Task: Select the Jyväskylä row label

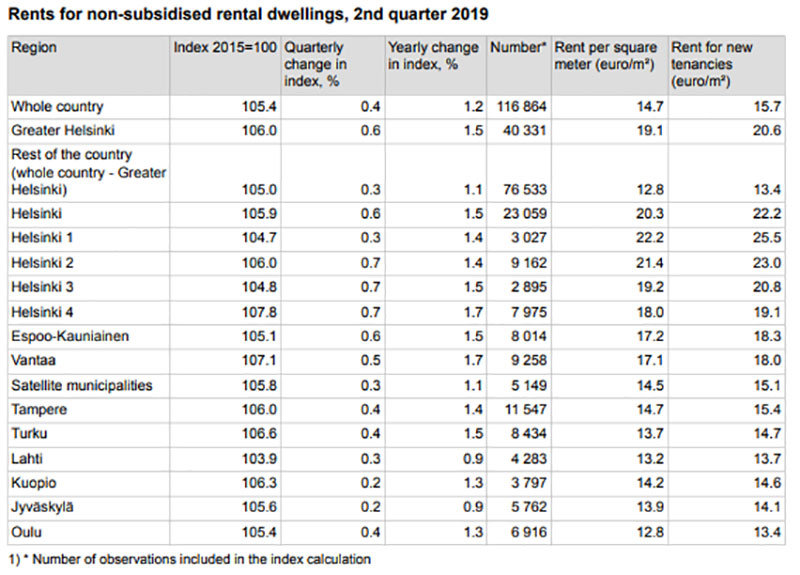Action: coord(43,507)
